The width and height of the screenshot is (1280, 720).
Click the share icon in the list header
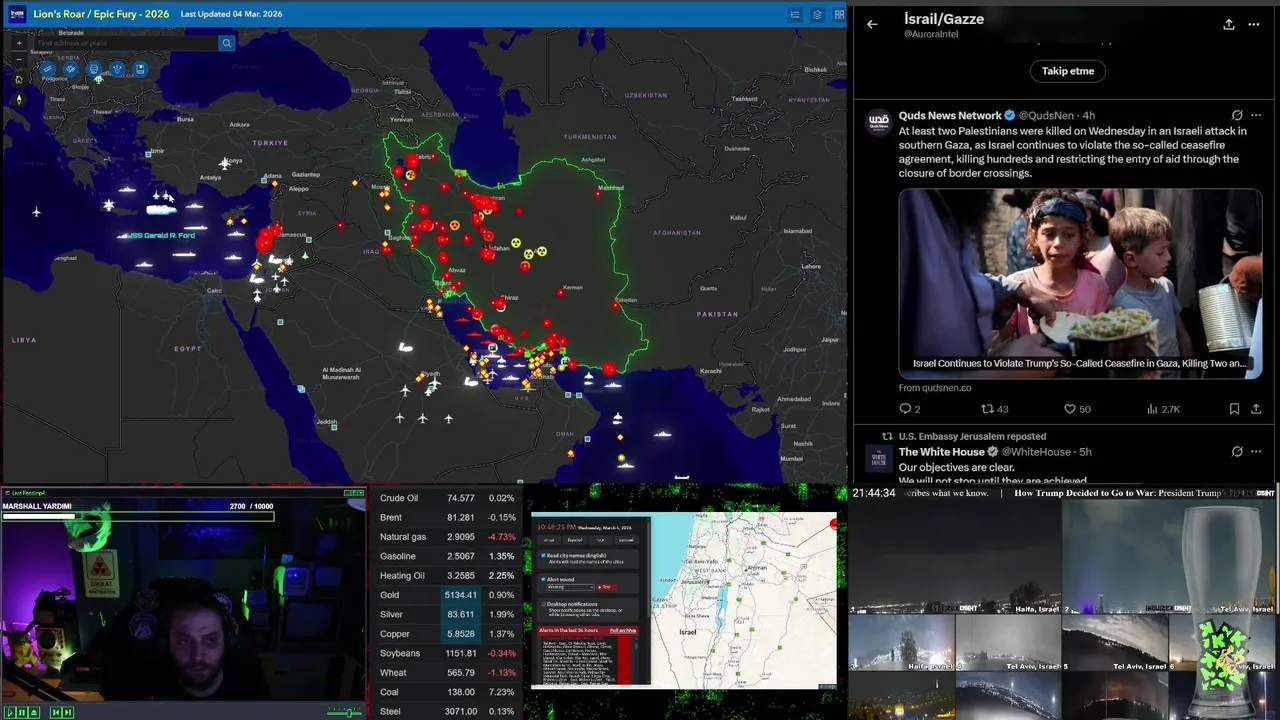coord(1229,24)
